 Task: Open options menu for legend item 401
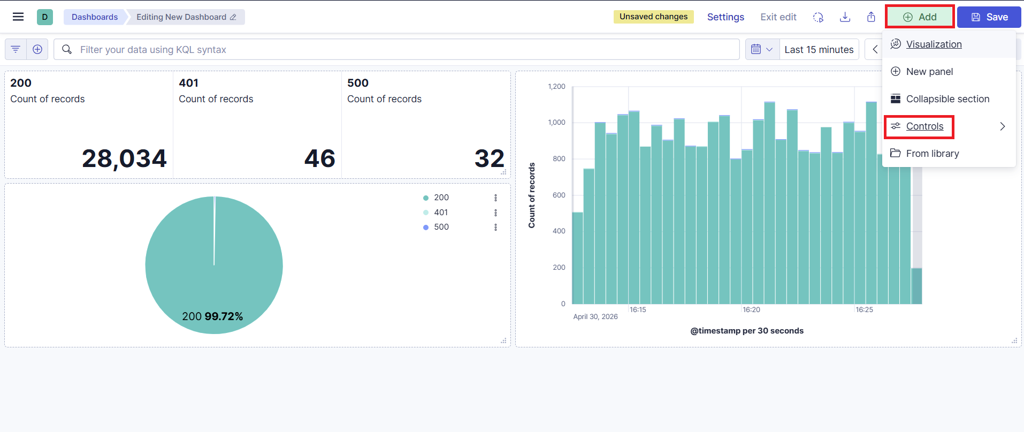pyautogui.click(x=496, y=213)
